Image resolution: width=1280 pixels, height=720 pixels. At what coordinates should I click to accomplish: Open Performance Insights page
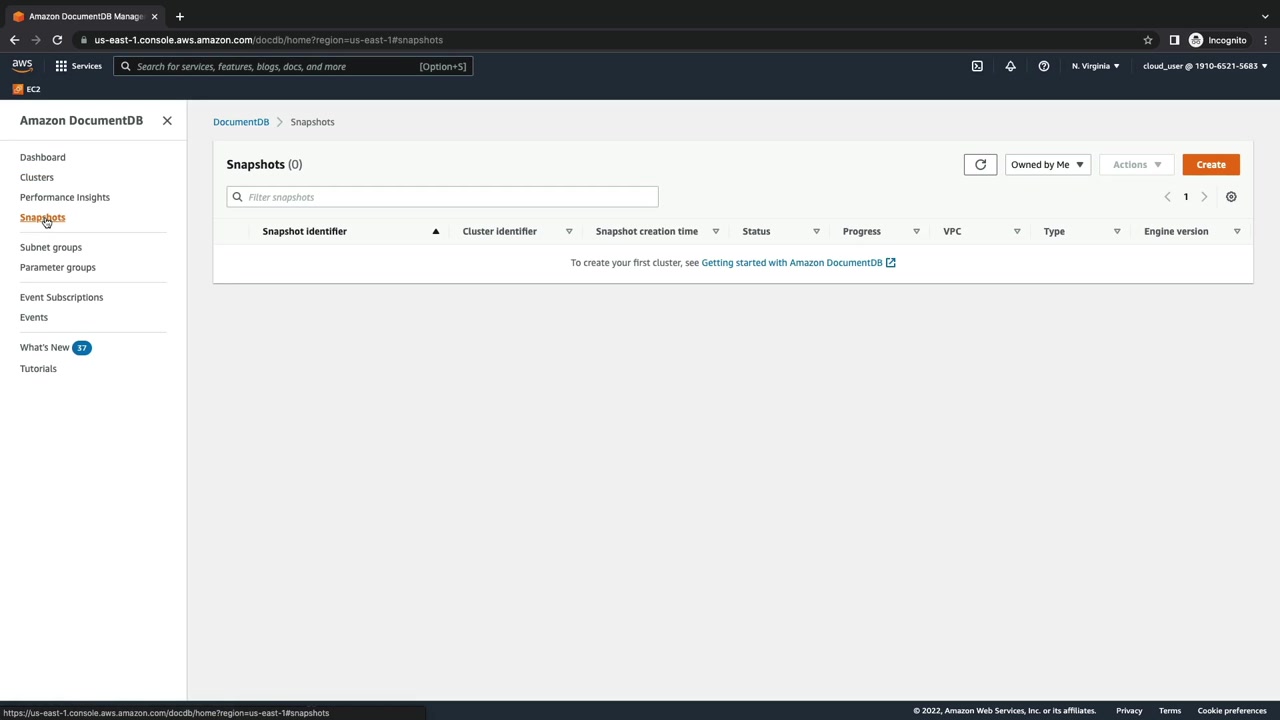point(65,197)
